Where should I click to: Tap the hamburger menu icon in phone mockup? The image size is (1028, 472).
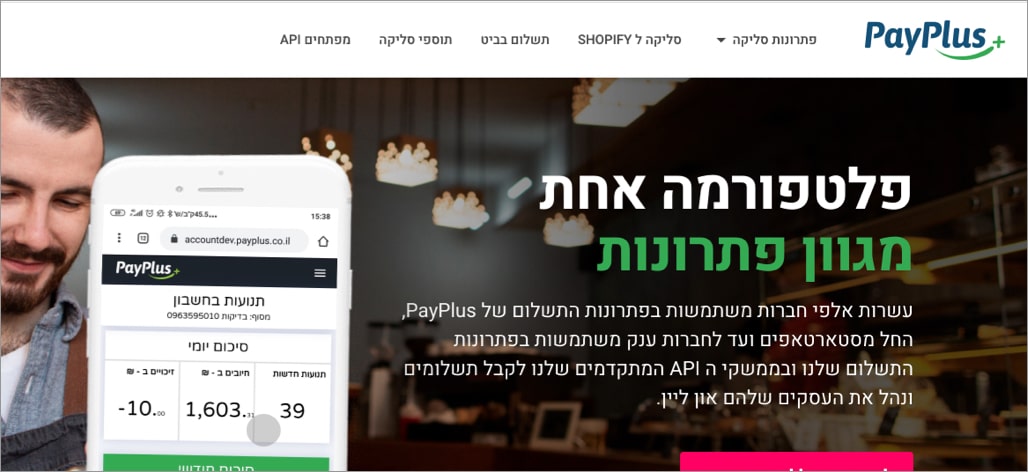pyautogui.click(x=320, y=273)
